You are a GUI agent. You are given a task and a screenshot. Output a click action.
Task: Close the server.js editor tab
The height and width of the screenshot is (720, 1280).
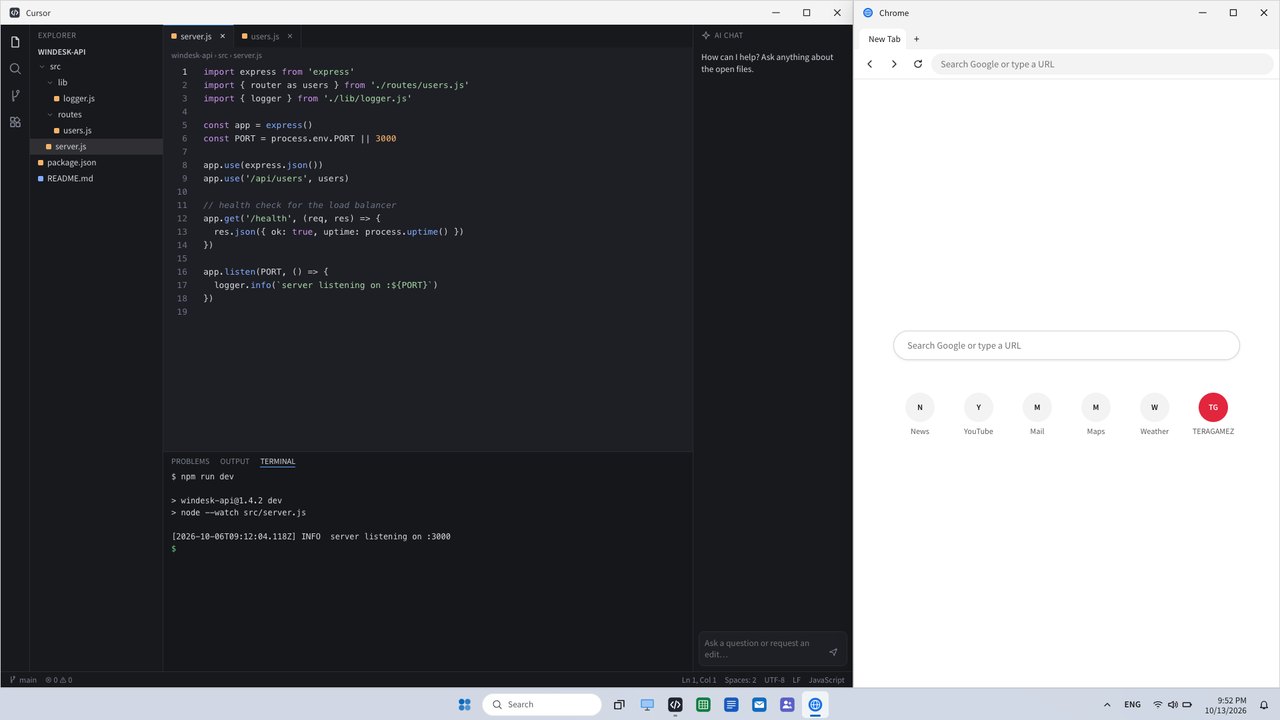point(221,36)
